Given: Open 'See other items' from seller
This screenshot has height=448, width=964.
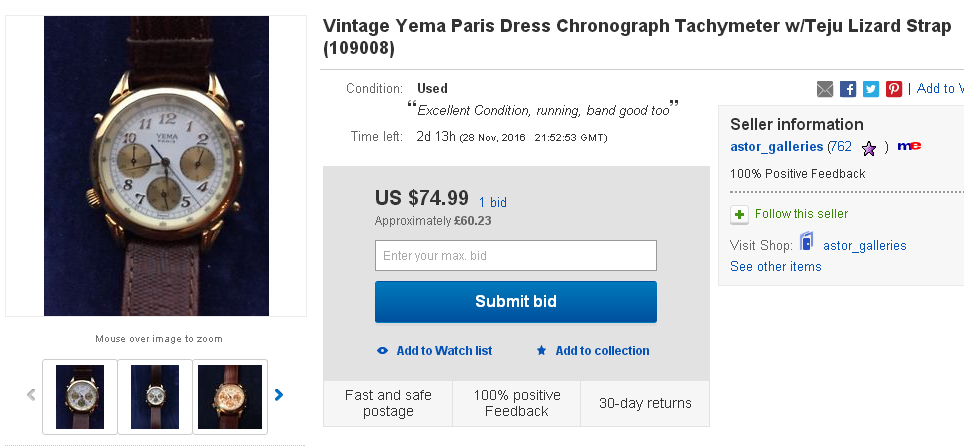Looking at the screenshot, I should [x=776, y=267].
